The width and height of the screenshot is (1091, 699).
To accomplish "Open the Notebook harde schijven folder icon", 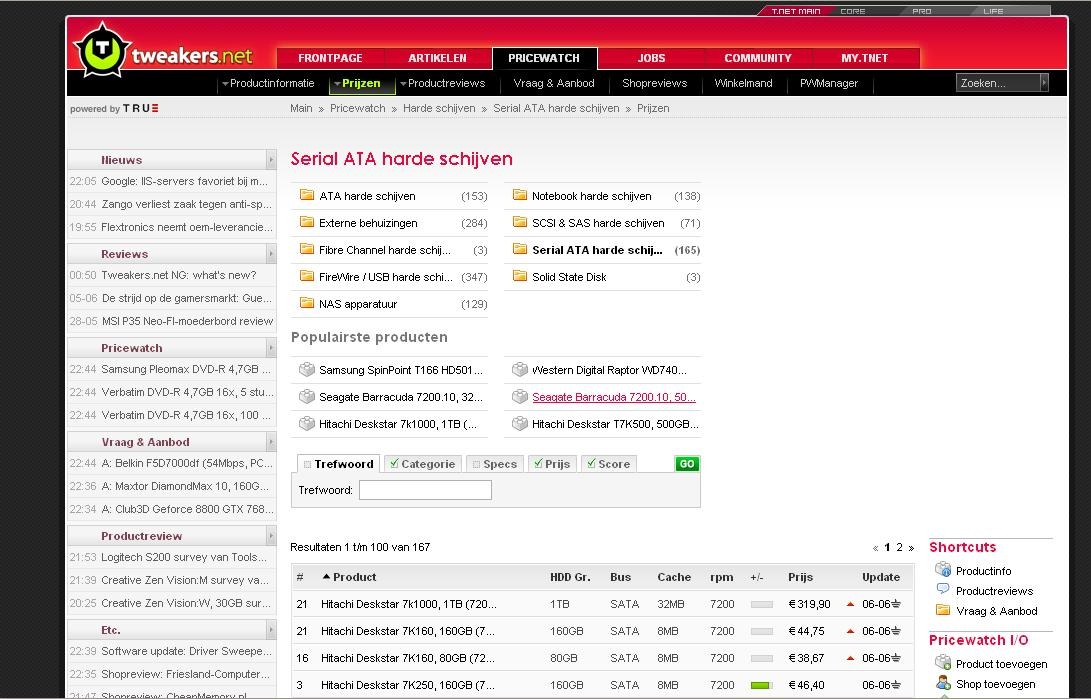I will [x=520, y=195].
